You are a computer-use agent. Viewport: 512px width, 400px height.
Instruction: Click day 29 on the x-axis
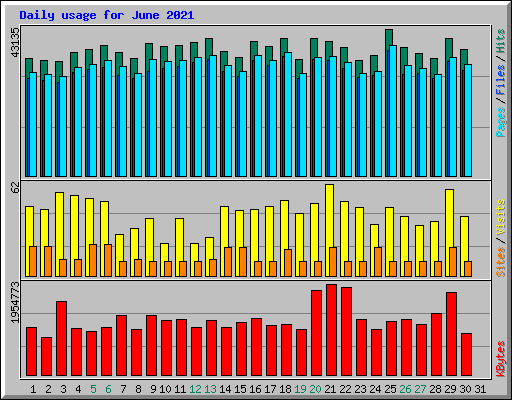click(x=450, y=389)
